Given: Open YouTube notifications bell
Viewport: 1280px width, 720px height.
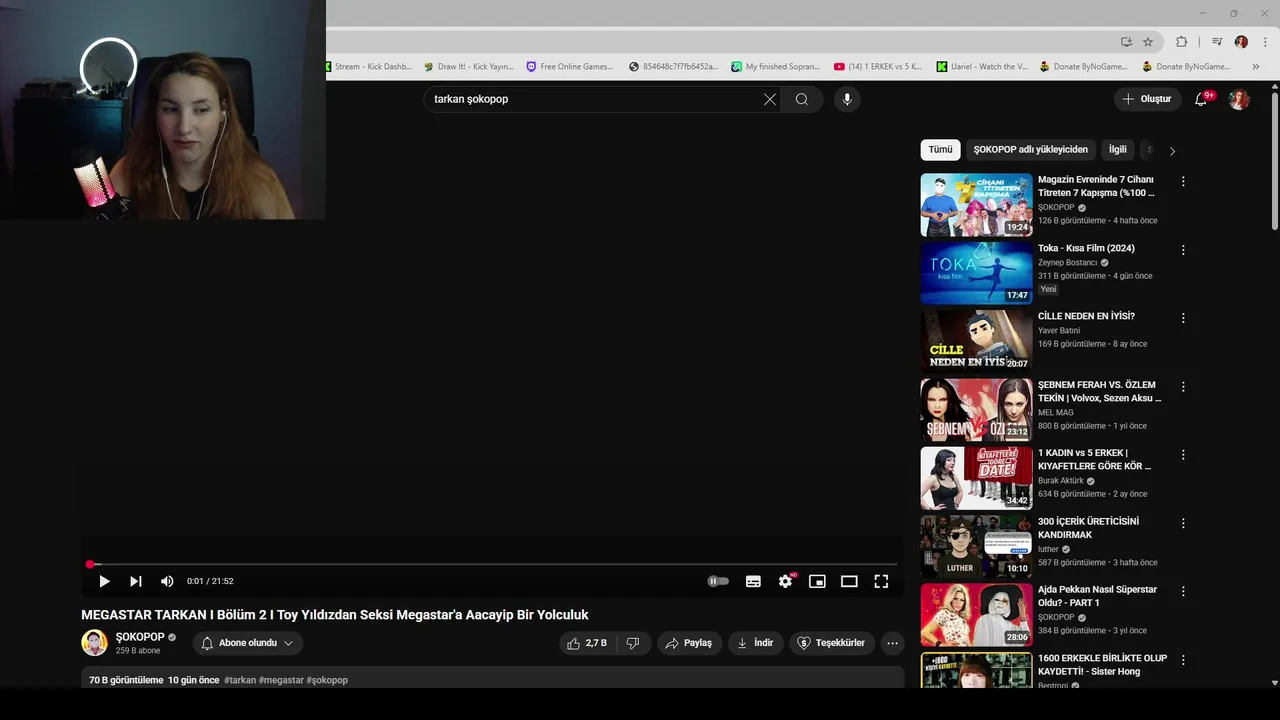Looking at the screenshot, I should [1202, 99].
